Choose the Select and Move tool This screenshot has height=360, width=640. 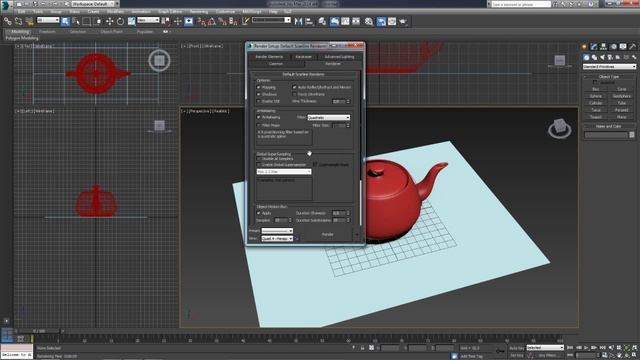pyautogui.click(x=109, y=21)
